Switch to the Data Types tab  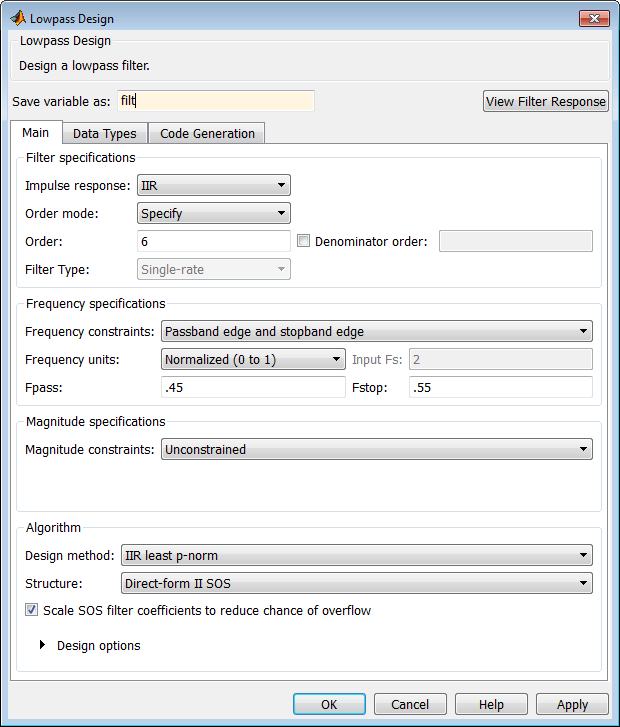(105, 133)
